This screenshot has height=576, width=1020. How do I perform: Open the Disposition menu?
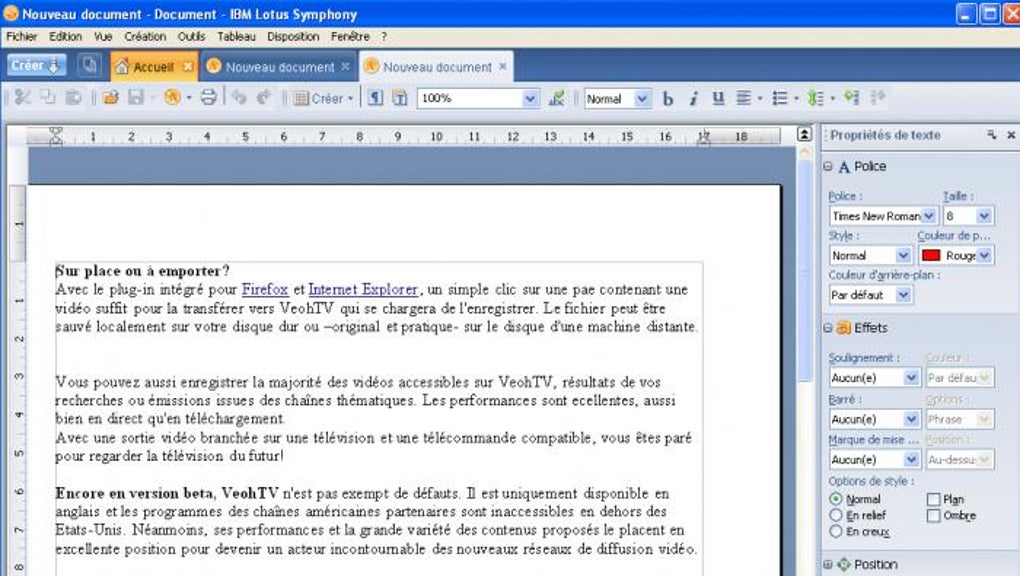293,36
